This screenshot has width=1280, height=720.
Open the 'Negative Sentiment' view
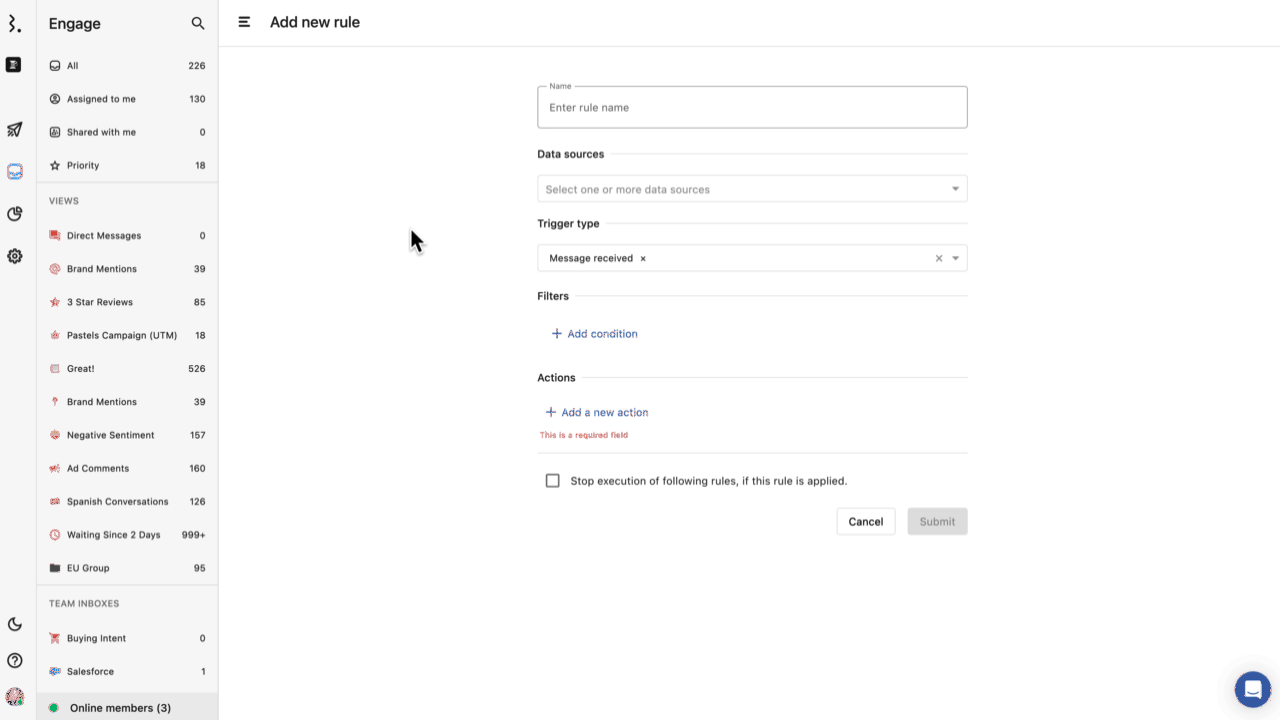[x=110, y=434]
